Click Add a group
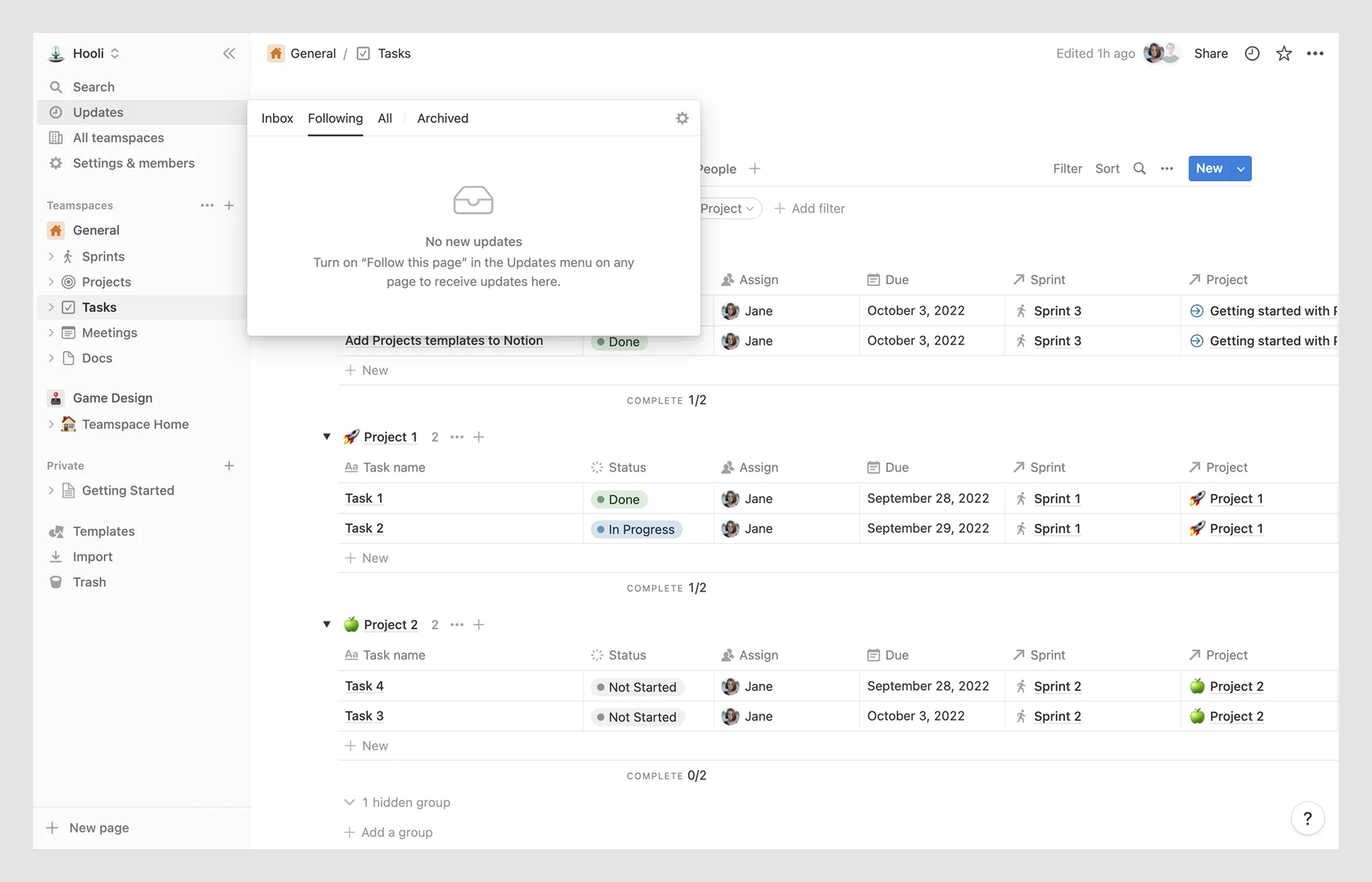Image resolution: width=1372 pixels, height=882 pixels. [x=388, y=832]
